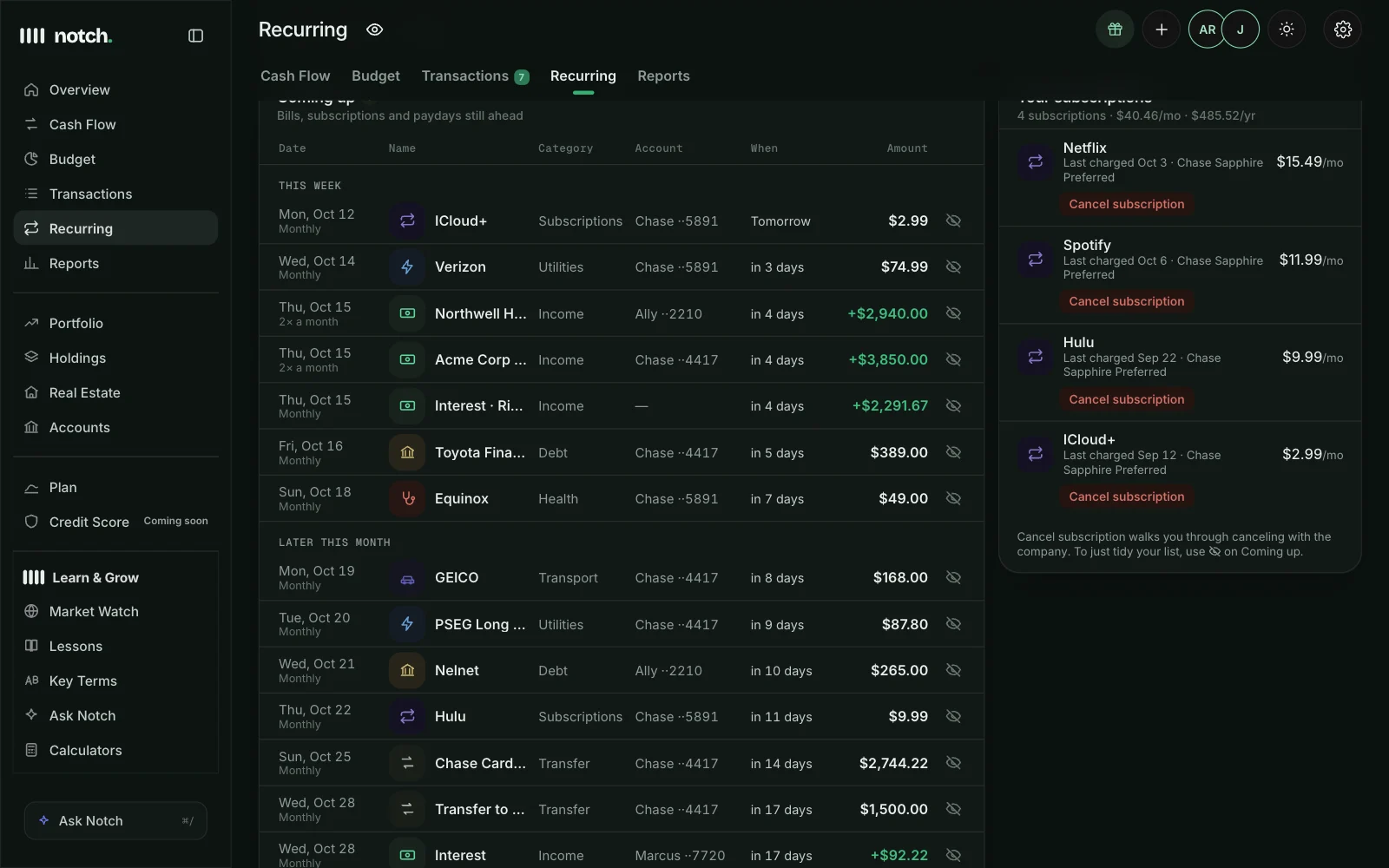
Task: Cancel the Spotify subscription
Action: click(1126, 301)
